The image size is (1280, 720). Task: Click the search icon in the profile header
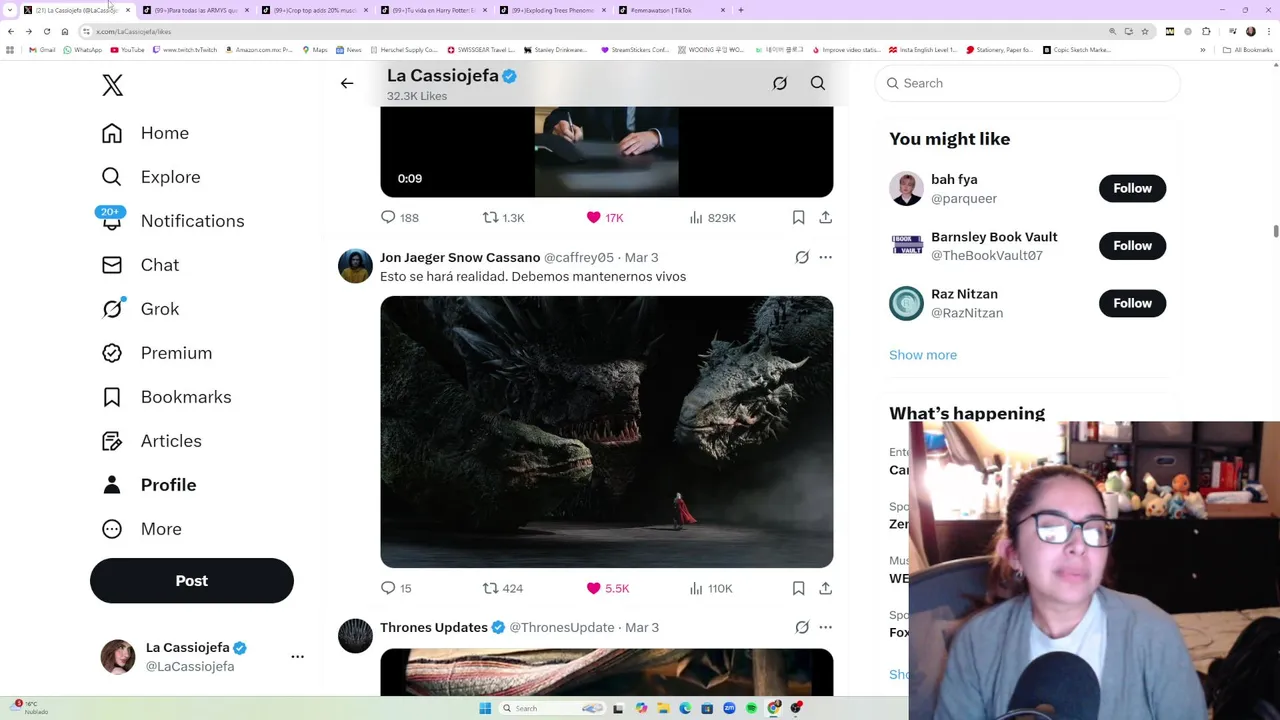[818, 84]
